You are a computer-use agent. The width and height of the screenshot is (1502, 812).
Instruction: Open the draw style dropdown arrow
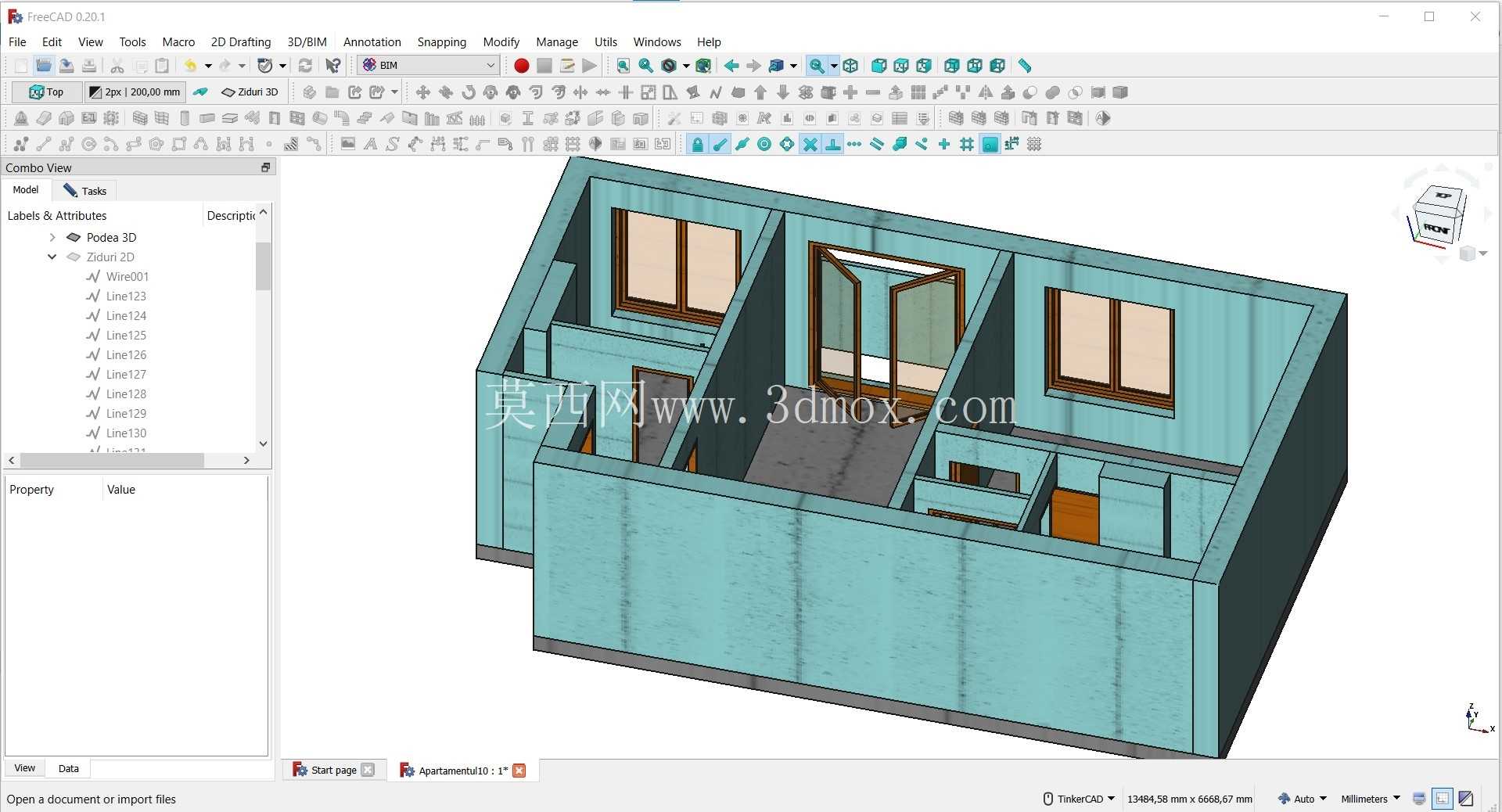pyautogui.click(x=686, y=66)
